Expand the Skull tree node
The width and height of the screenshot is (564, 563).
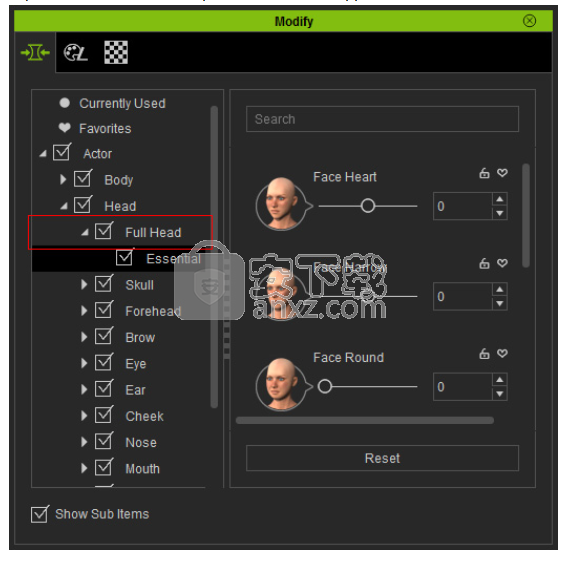pos(84,285)
